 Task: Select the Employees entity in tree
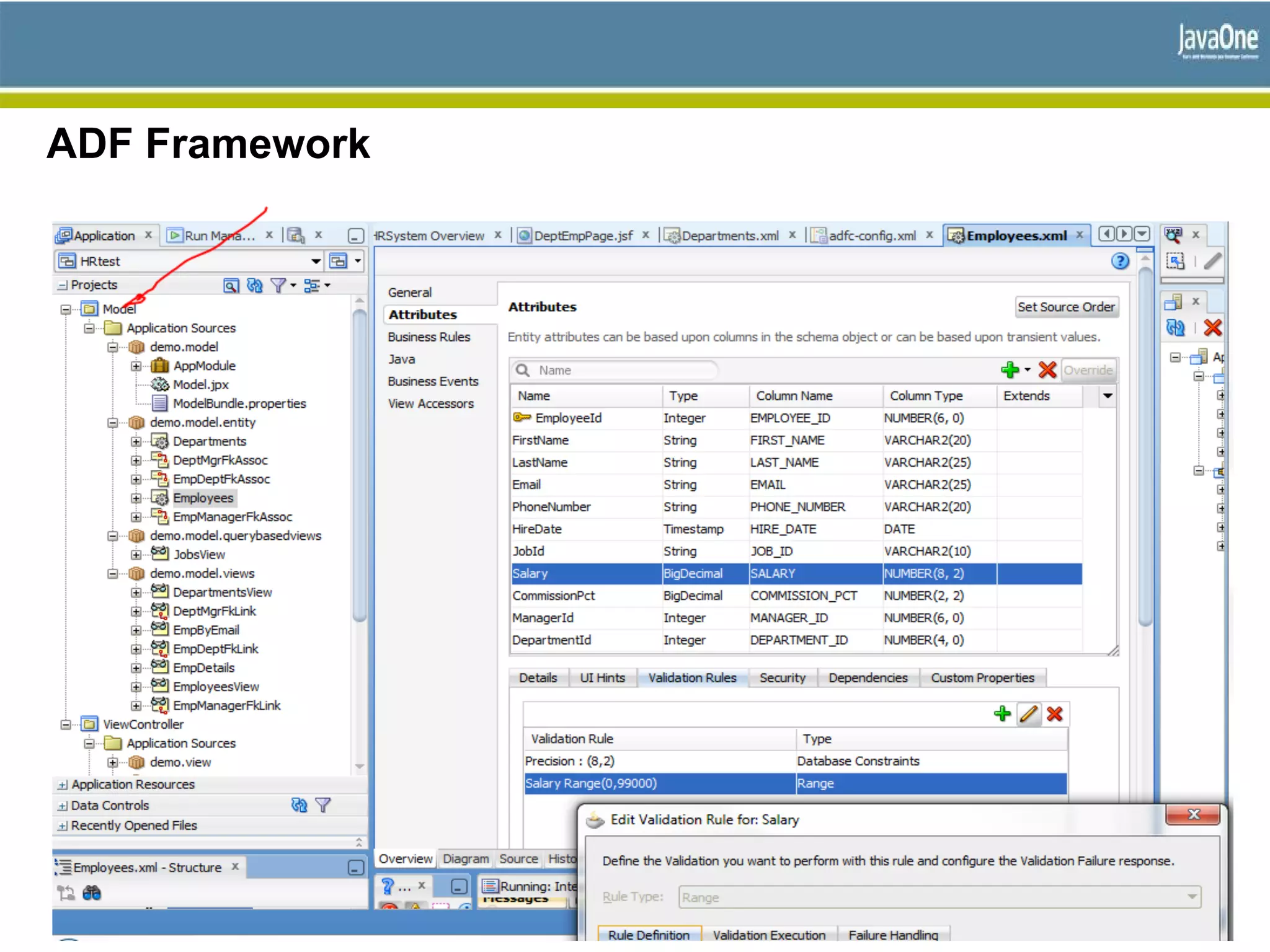point(203,498)
